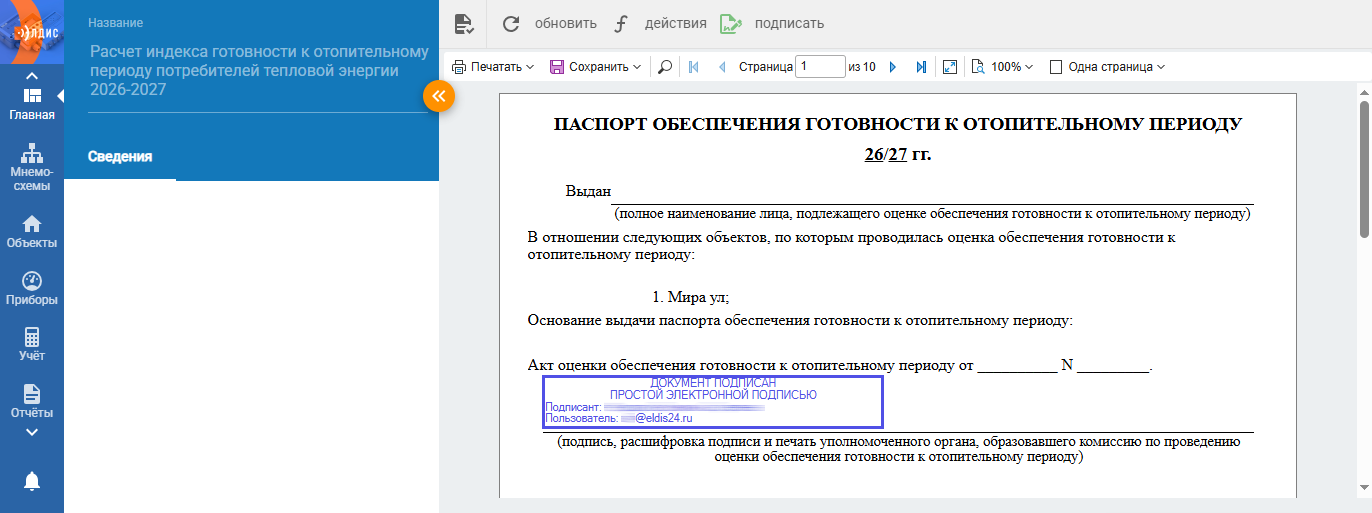Screen dimensions: 1372x513
Task: Click the 'из 10' page count text
Action: (862, 67)
